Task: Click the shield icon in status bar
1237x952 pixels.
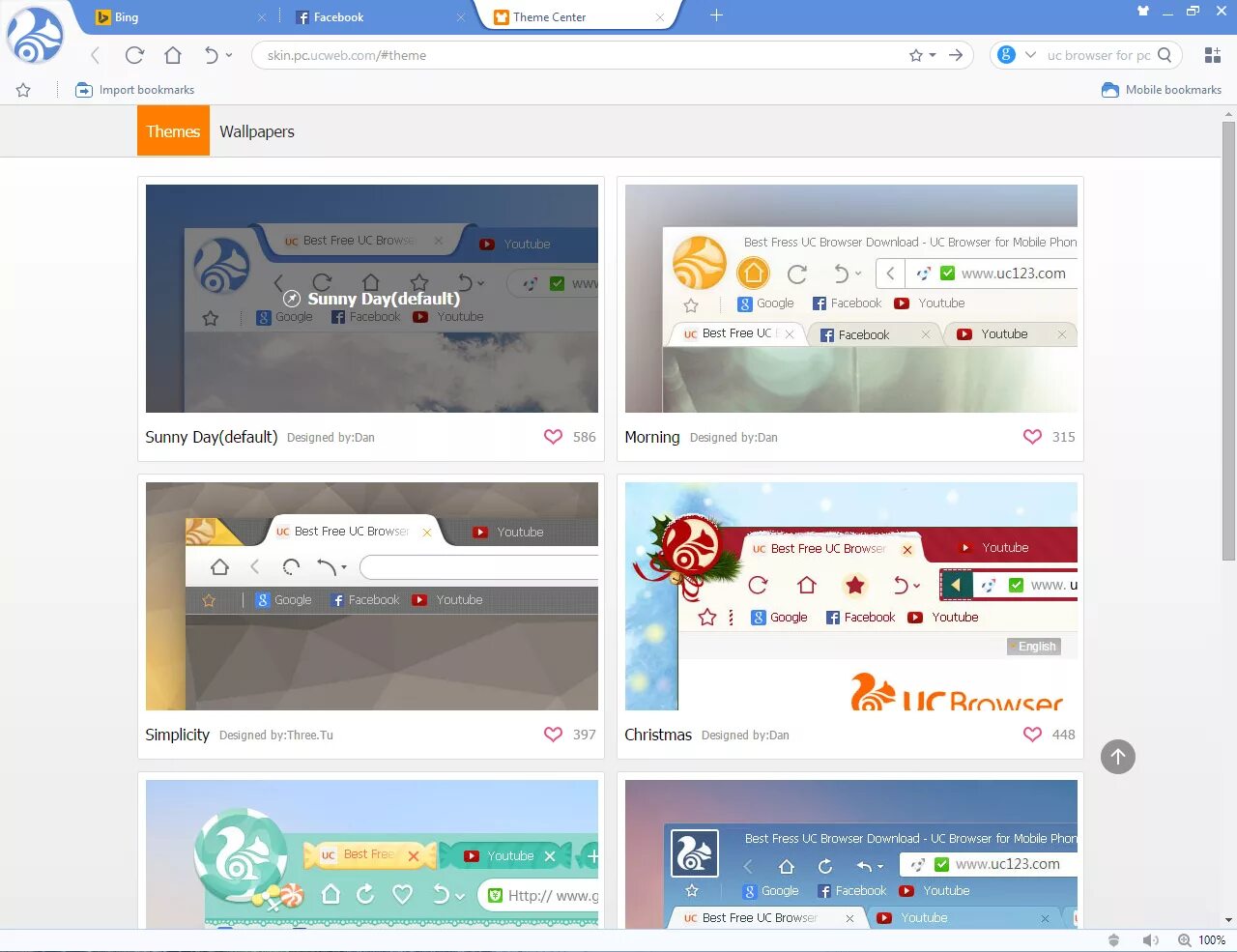Action: coord(1113,940)
